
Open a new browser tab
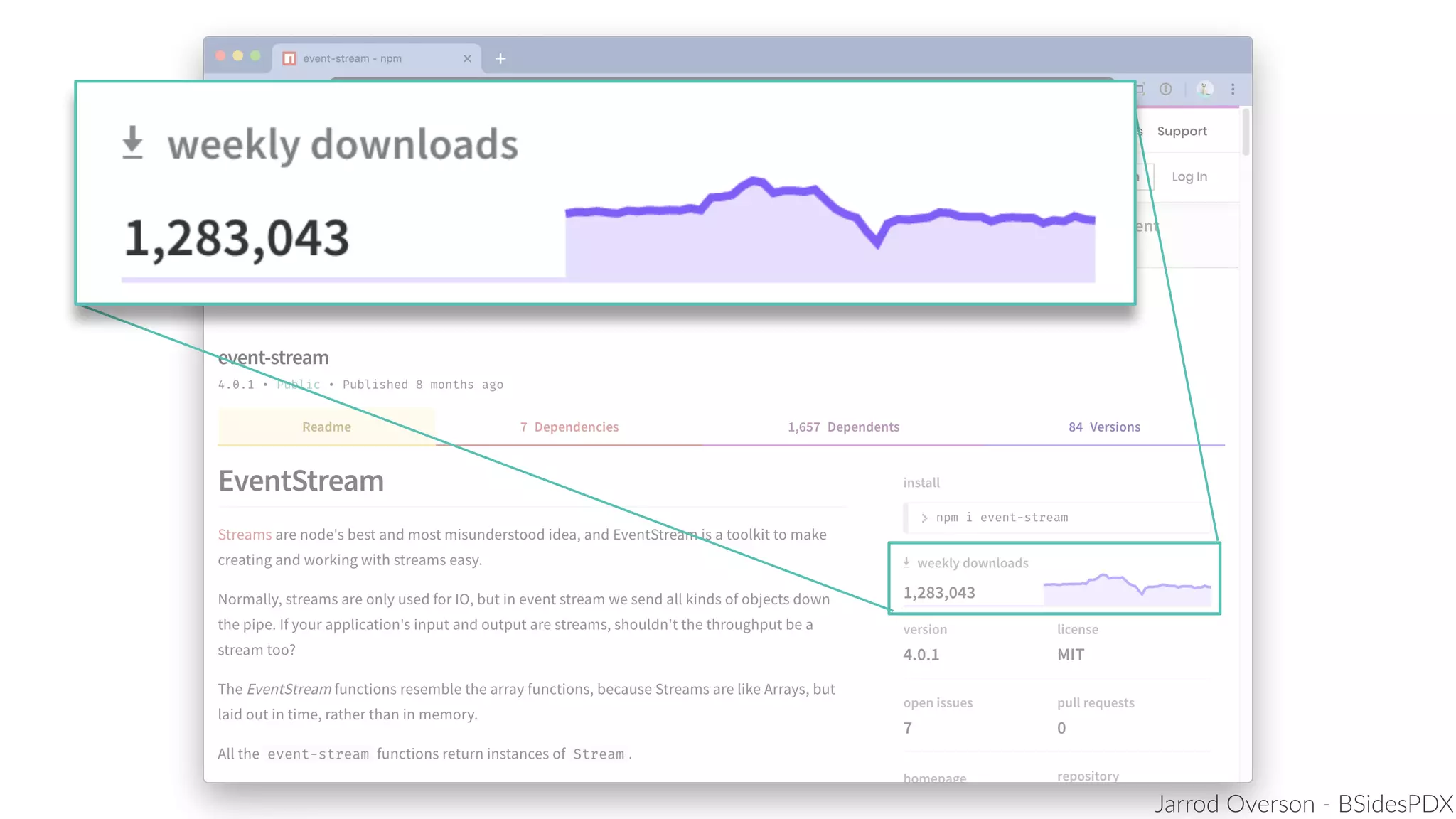[x=500, y=58]
